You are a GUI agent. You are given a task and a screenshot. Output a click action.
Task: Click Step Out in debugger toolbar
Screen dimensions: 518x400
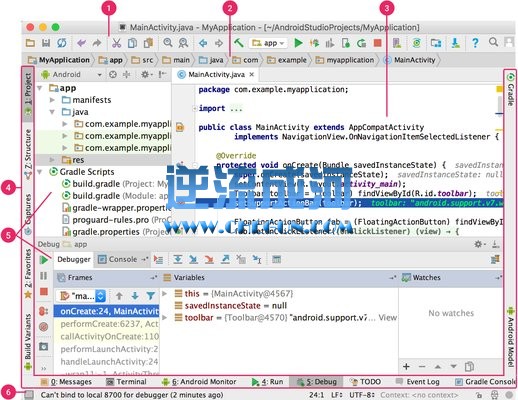(225, 259)
